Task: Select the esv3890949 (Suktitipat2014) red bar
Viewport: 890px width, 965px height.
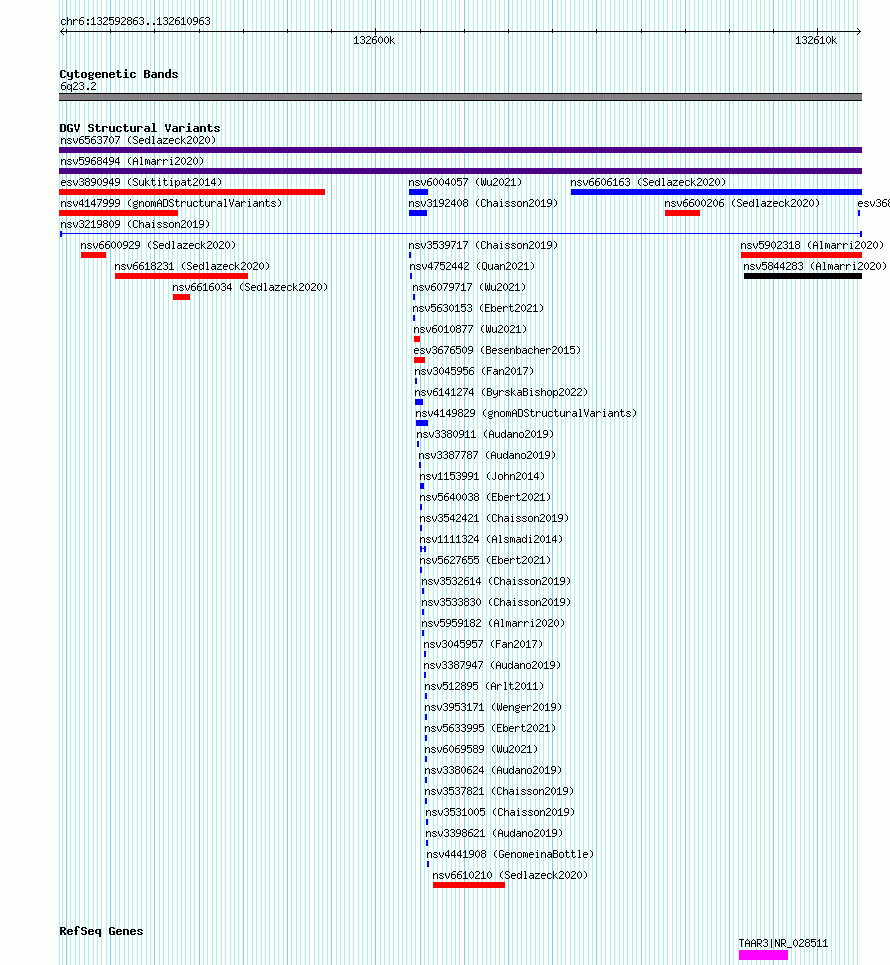Action: 192,192
